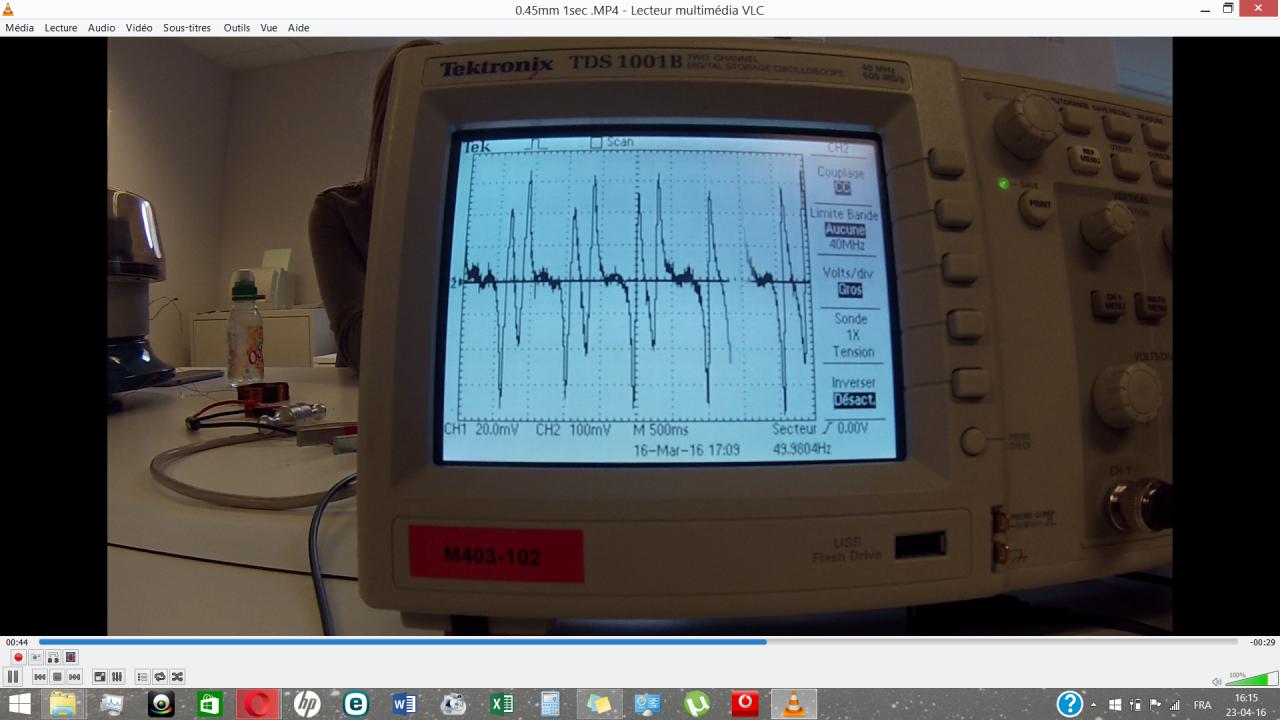Open the Vidéo menu

(x=139, y=28)
